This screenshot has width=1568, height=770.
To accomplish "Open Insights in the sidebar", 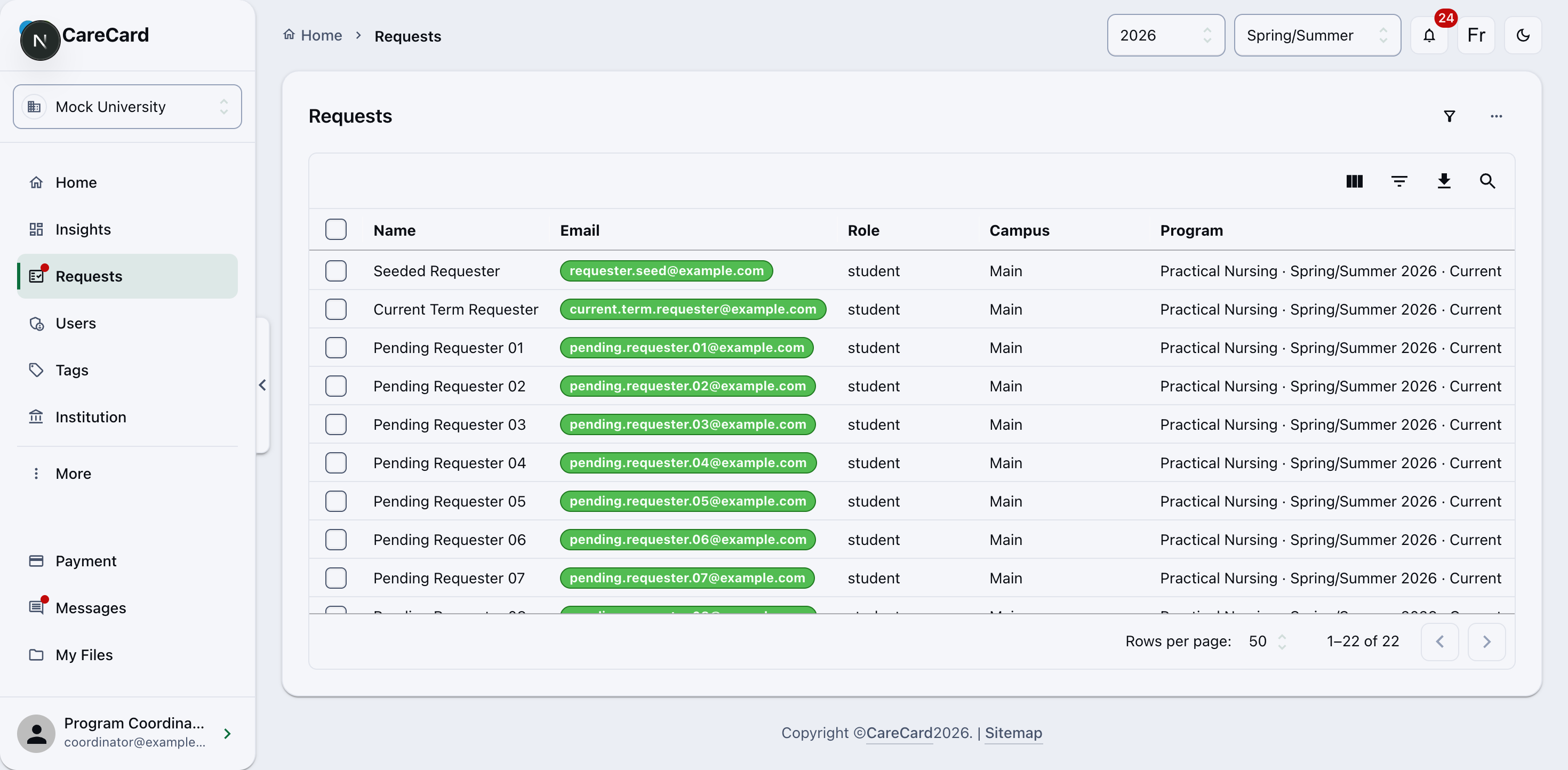I will point(127,229).
